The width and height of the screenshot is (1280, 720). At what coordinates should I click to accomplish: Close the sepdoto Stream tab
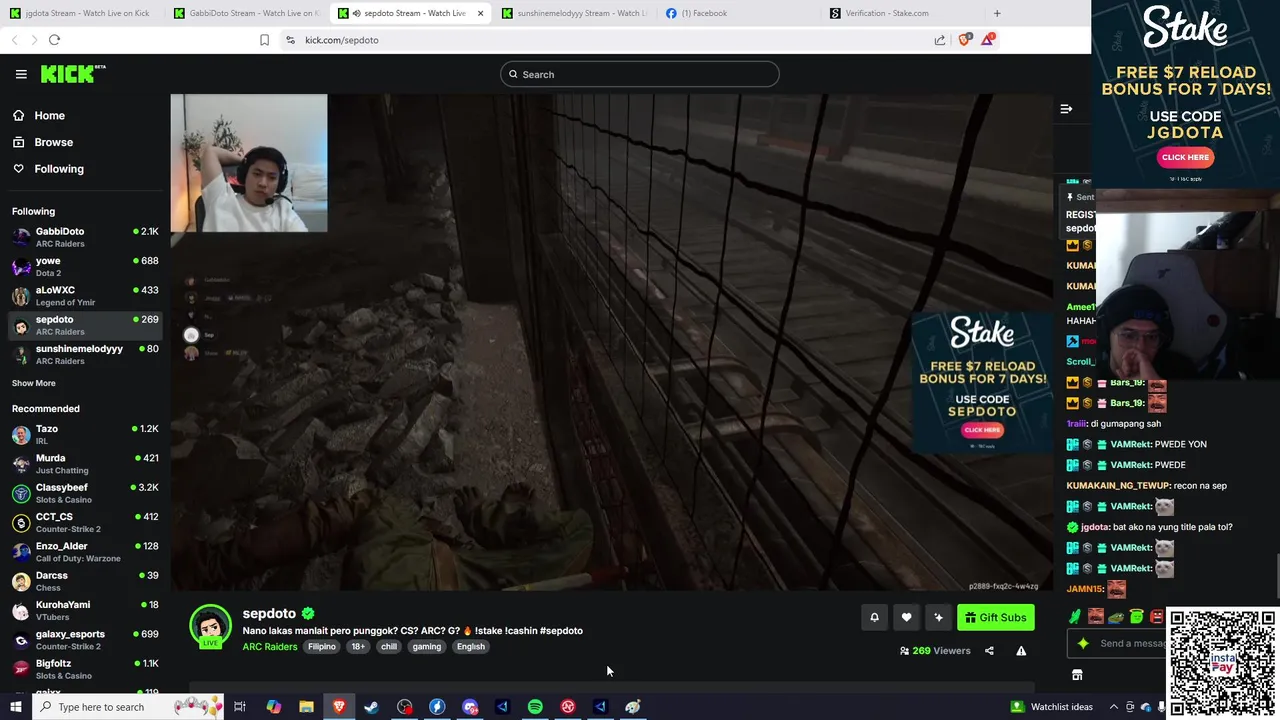[480, 13]
